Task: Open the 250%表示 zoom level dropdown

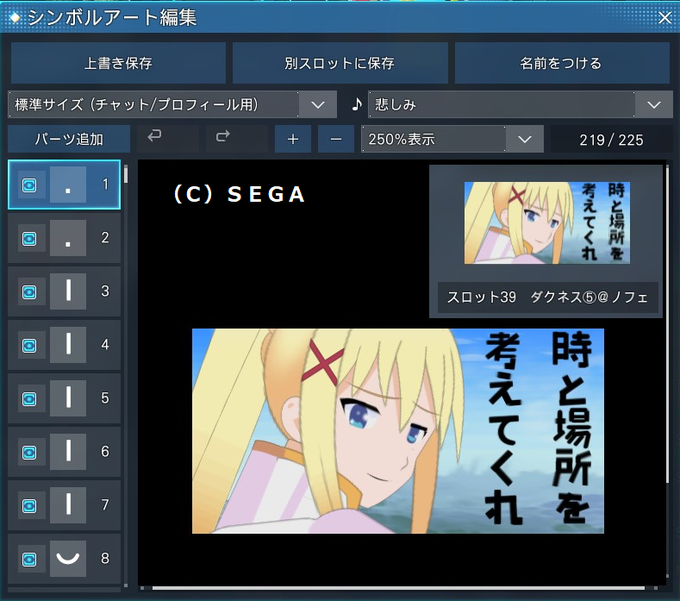Action: tap(452, 139)
